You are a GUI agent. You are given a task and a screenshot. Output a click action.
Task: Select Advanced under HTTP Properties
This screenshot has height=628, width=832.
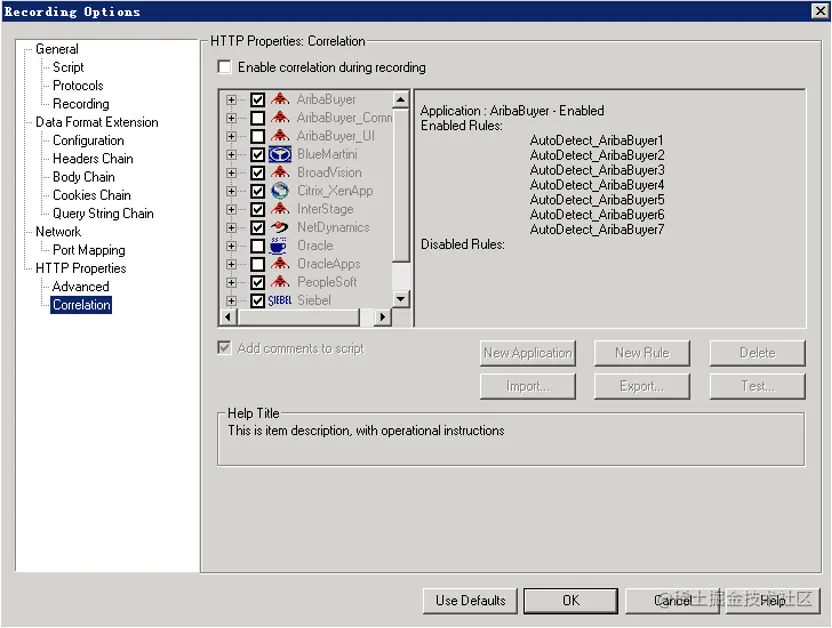[81, 286]
